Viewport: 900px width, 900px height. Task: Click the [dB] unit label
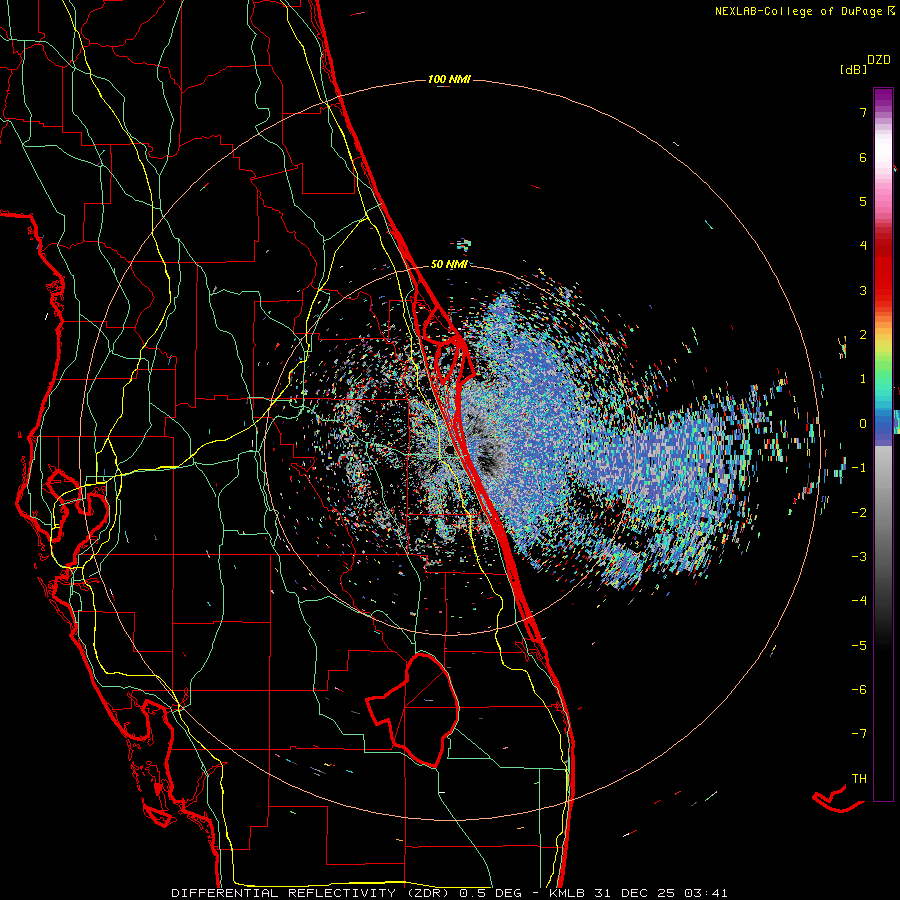pyautogui.click(x=853, y=69)
